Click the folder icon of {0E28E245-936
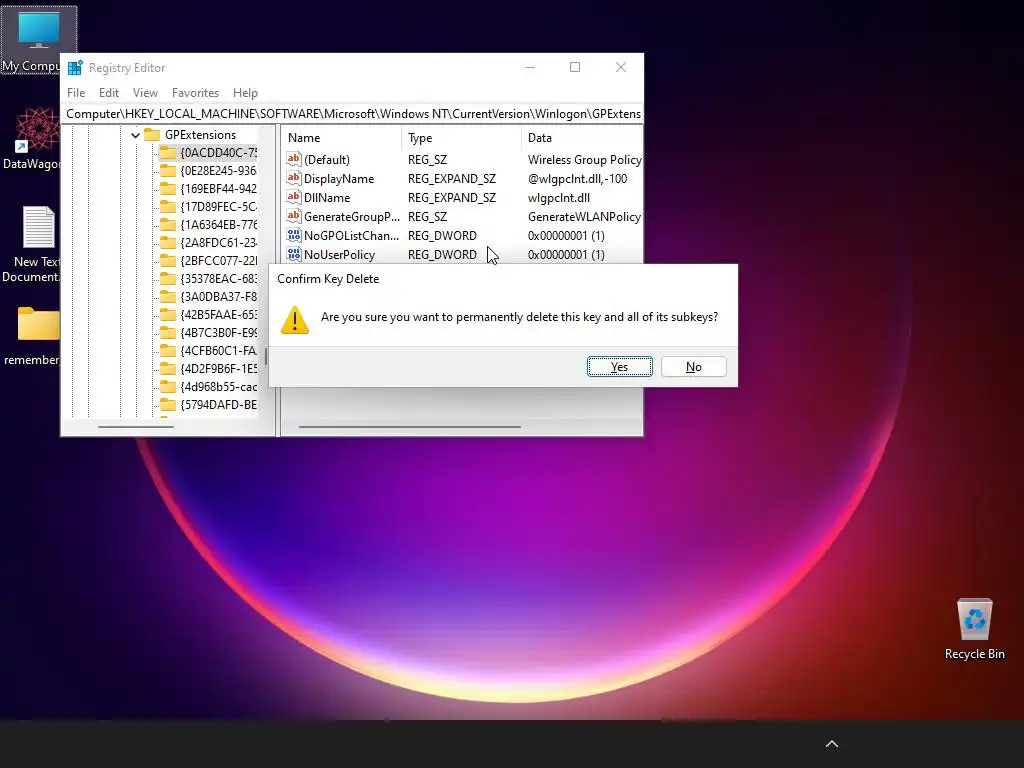Screen dimensions: 1024x768 [168, 170]
